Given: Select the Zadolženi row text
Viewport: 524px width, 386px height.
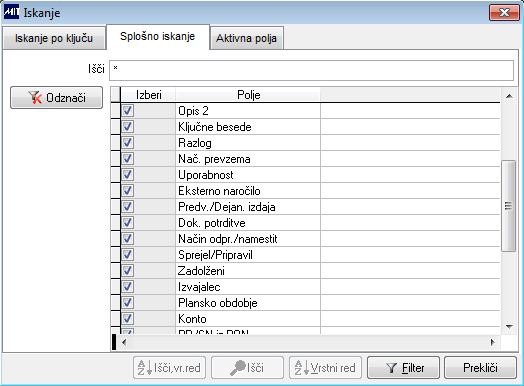Looking at the screenshot, I should (201, 271).
